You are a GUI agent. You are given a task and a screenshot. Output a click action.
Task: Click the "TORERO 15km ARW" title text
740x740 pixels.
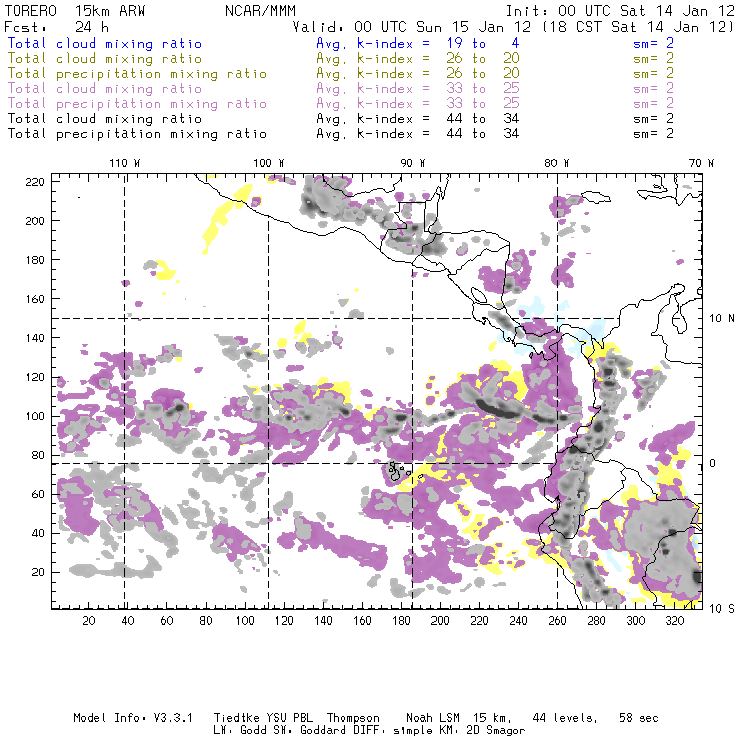tap(75, 10)
